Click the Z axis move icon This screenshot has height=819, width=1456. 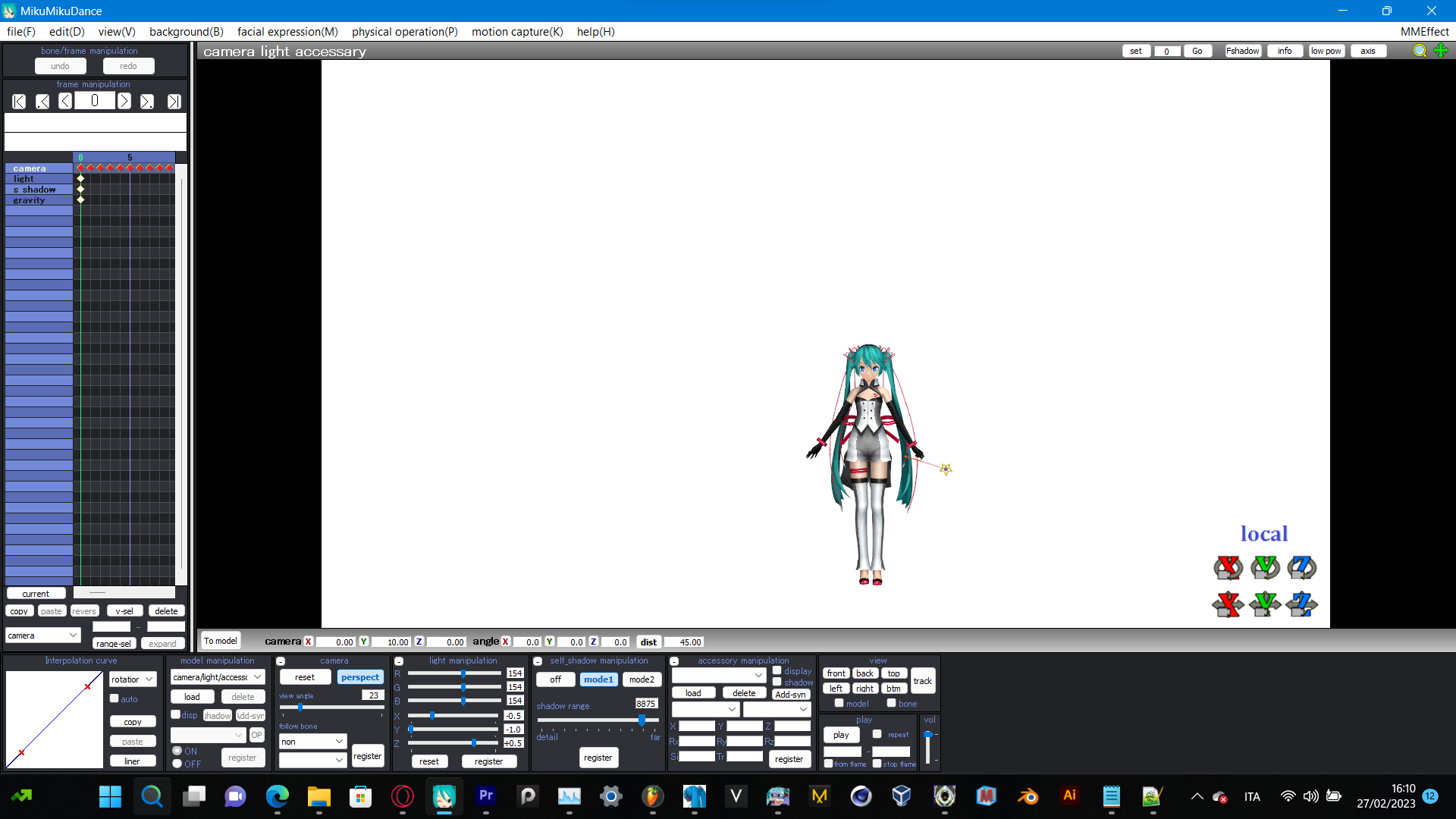pos(1301,604)
